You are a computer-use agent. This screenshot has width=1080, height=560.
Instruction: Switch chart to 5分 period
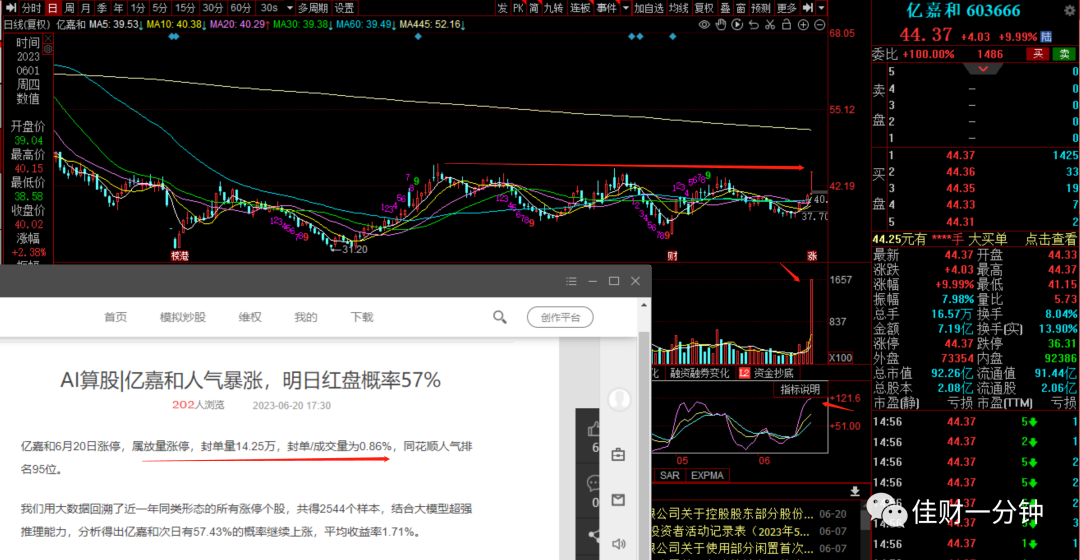(160, 8)
